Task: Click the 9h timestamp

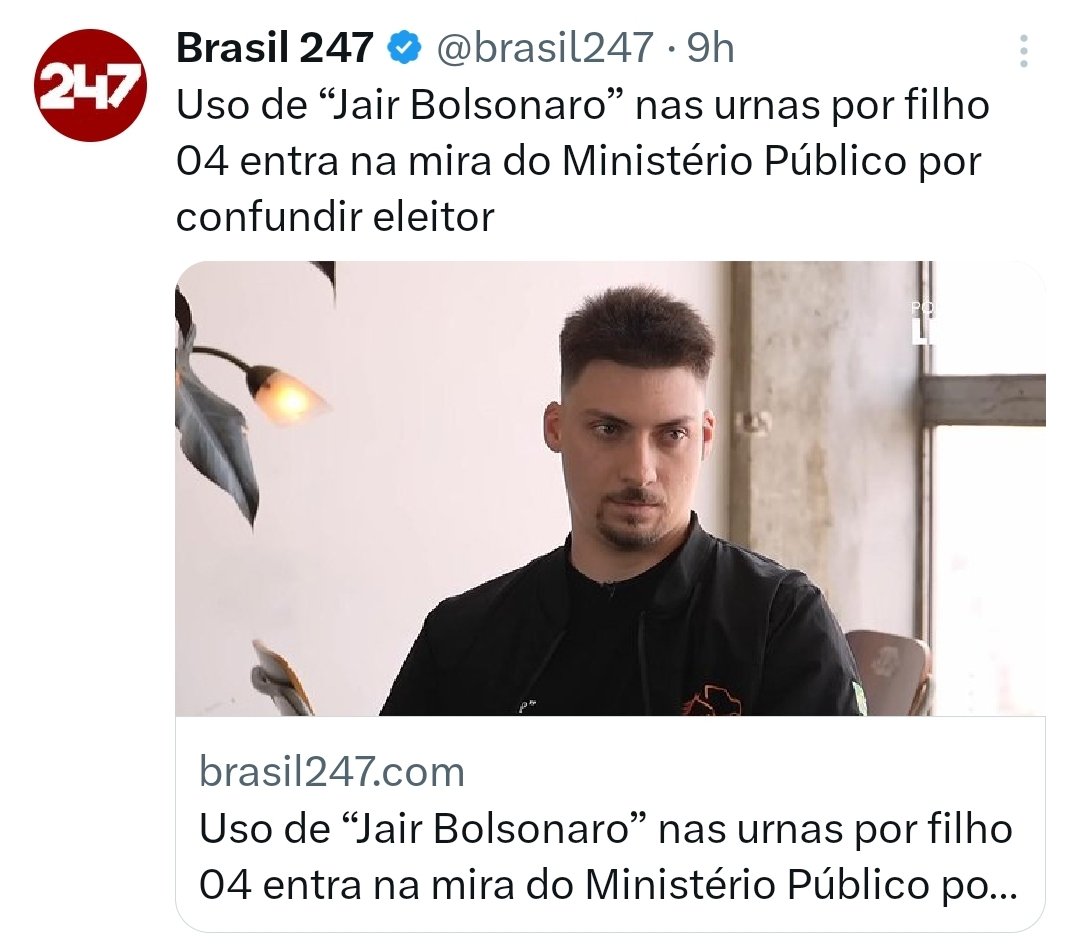Action: tap(711, 48)
